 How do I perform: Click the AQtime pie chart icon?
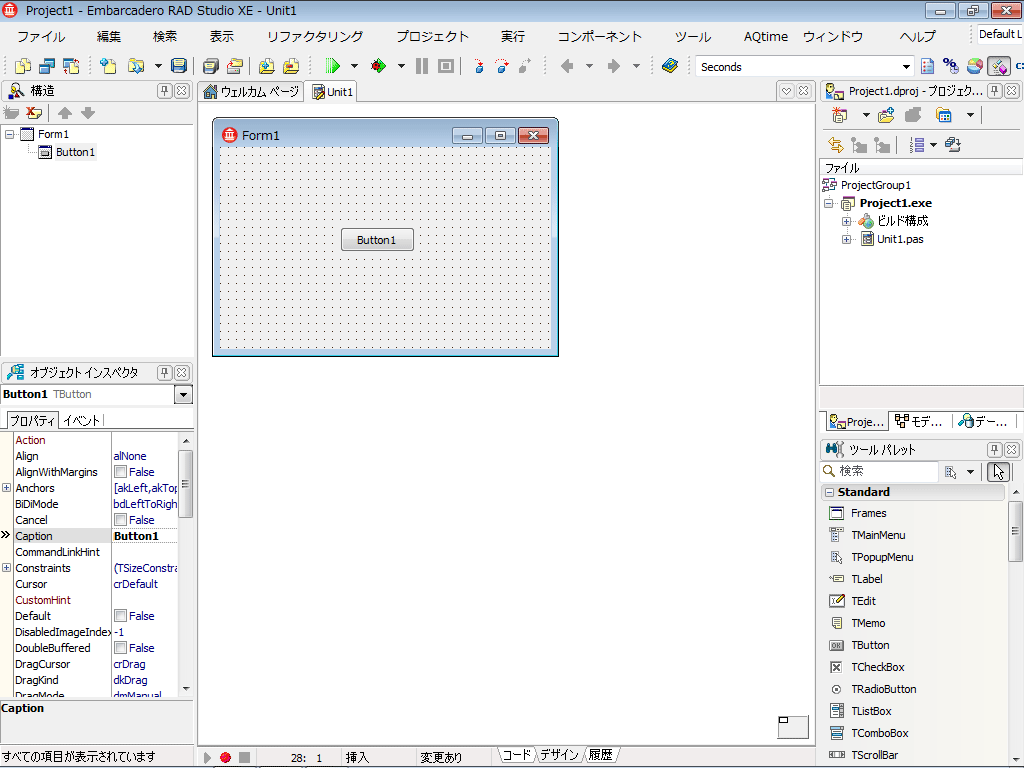974,66
